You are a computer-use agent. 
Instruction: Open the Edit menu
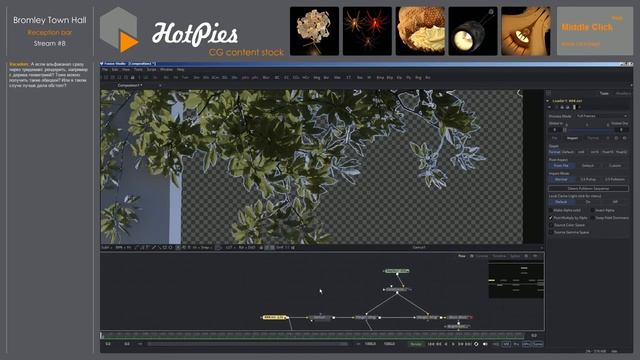pos(115,70)
